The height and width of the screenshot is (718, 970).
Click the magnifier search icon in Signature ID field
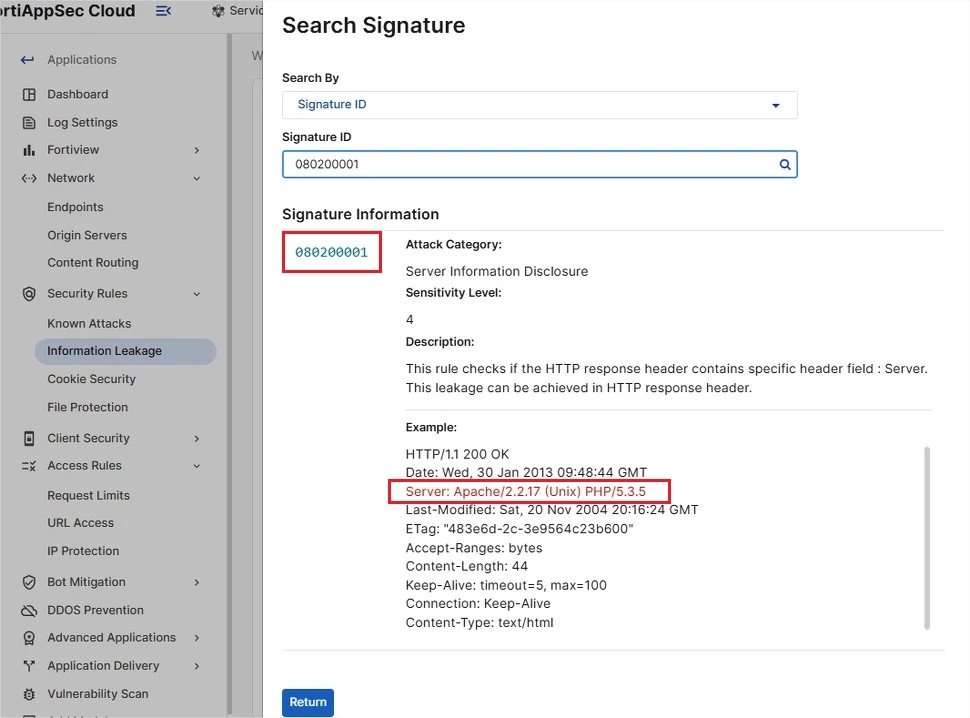click(784, 165)
